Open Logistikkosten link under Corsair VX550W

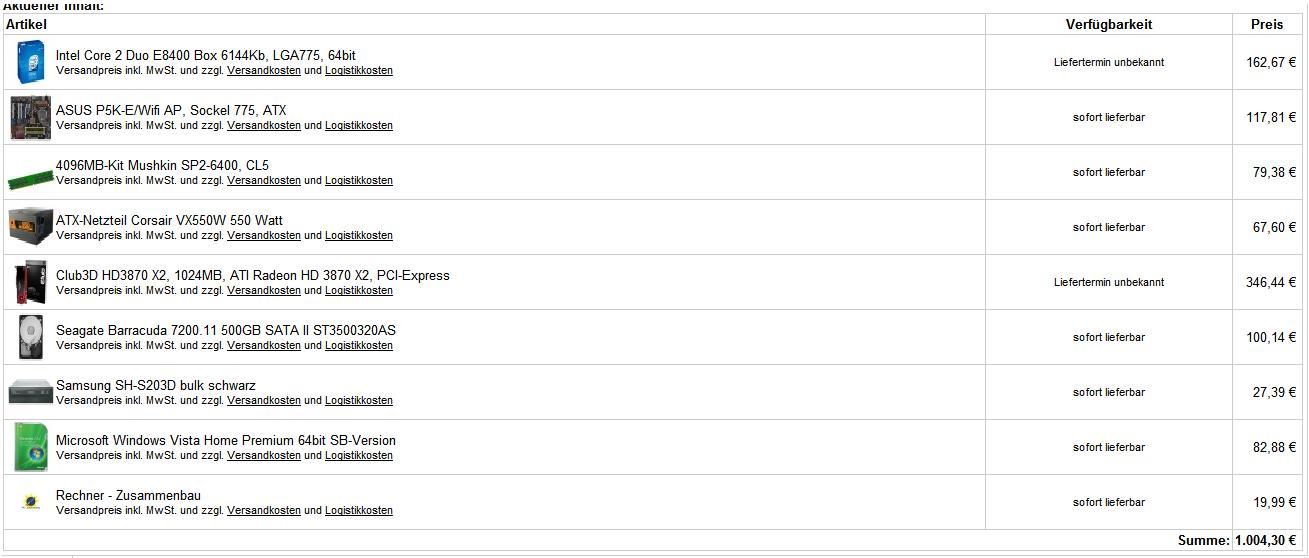[359, 236]
